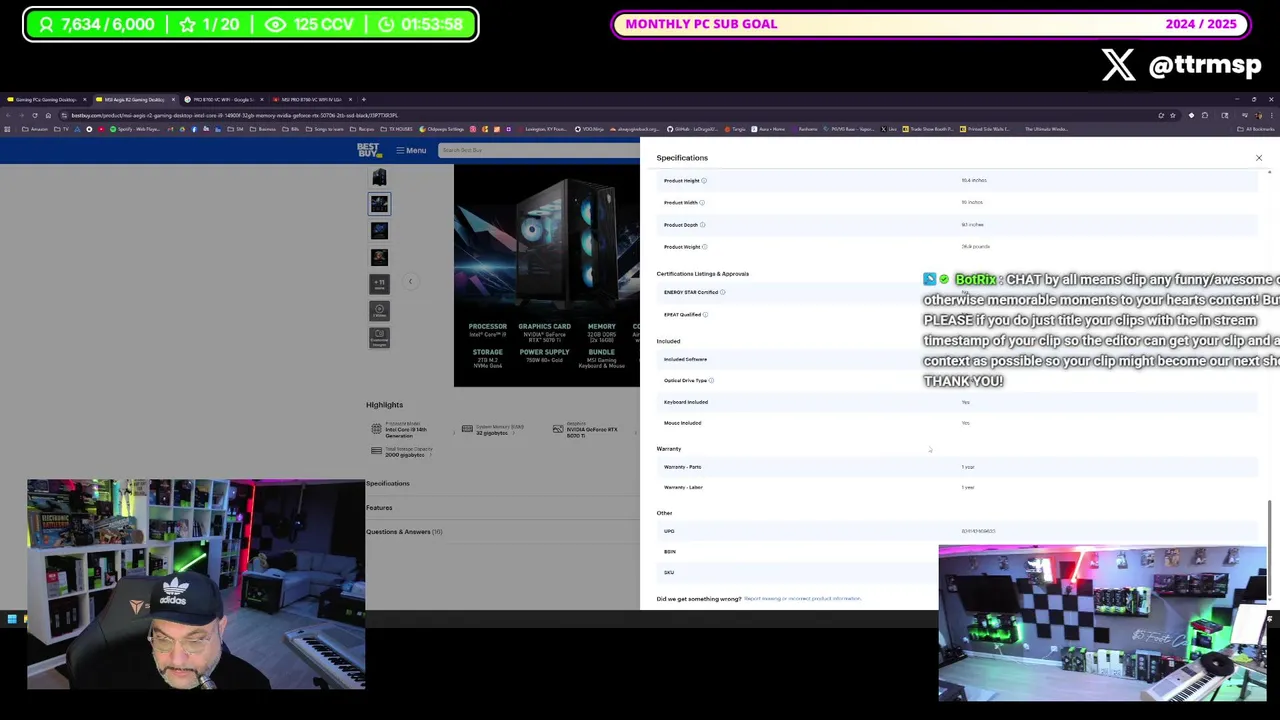The image size is (1280, 720).
Task: Close the Specifications panel with the X
Action: pyautogui.click(x=1259, y=158)
